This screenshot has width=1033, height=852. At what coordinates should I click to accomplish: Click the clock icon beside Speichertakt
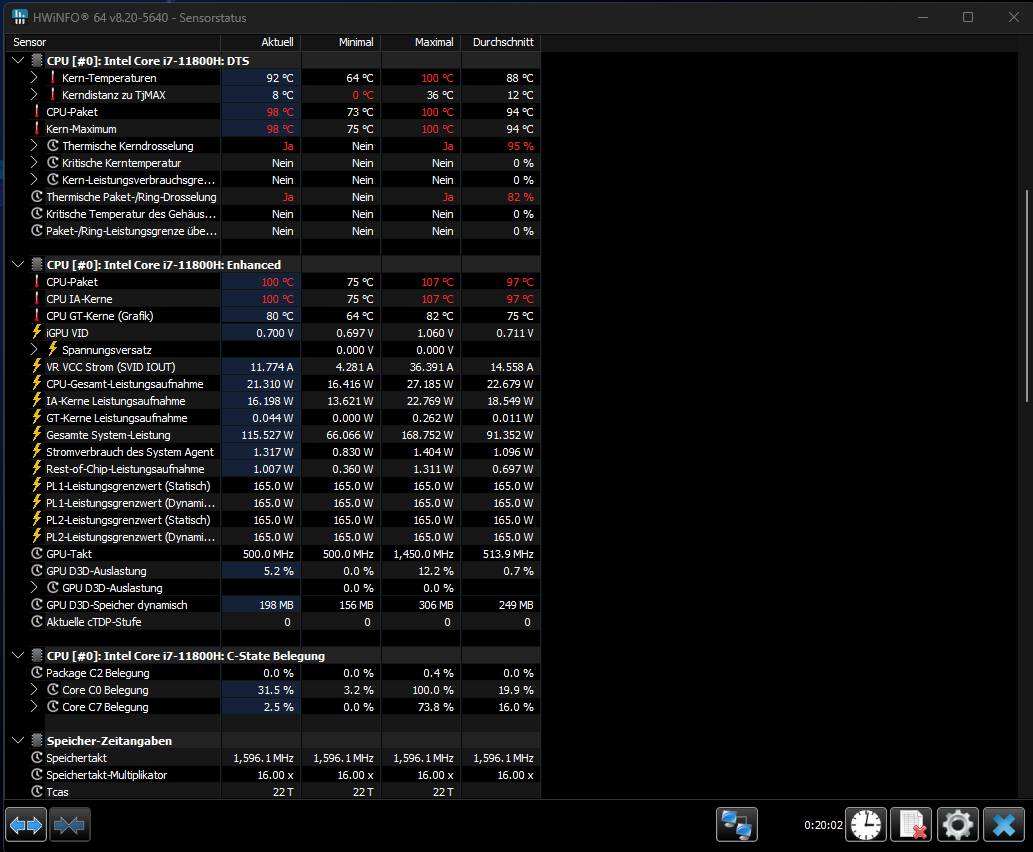pos(37,758)
